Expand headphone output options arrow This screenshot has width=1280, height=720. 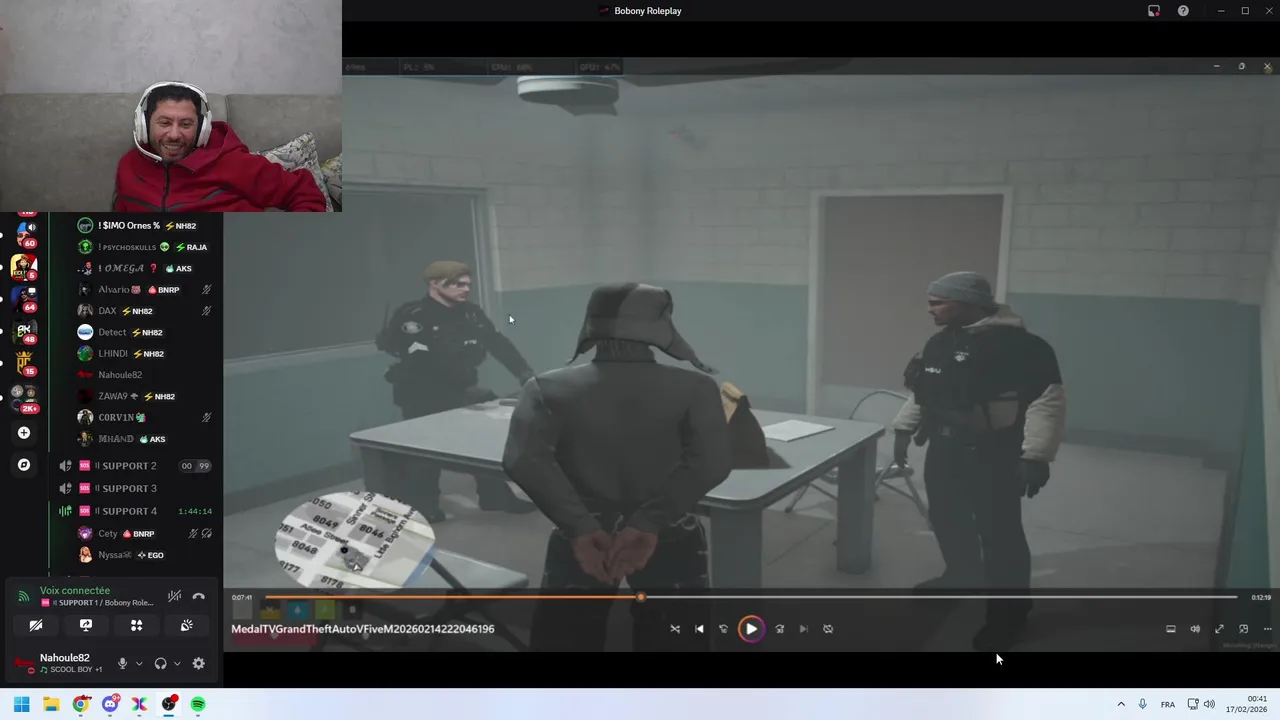click(x=177, y=663)
